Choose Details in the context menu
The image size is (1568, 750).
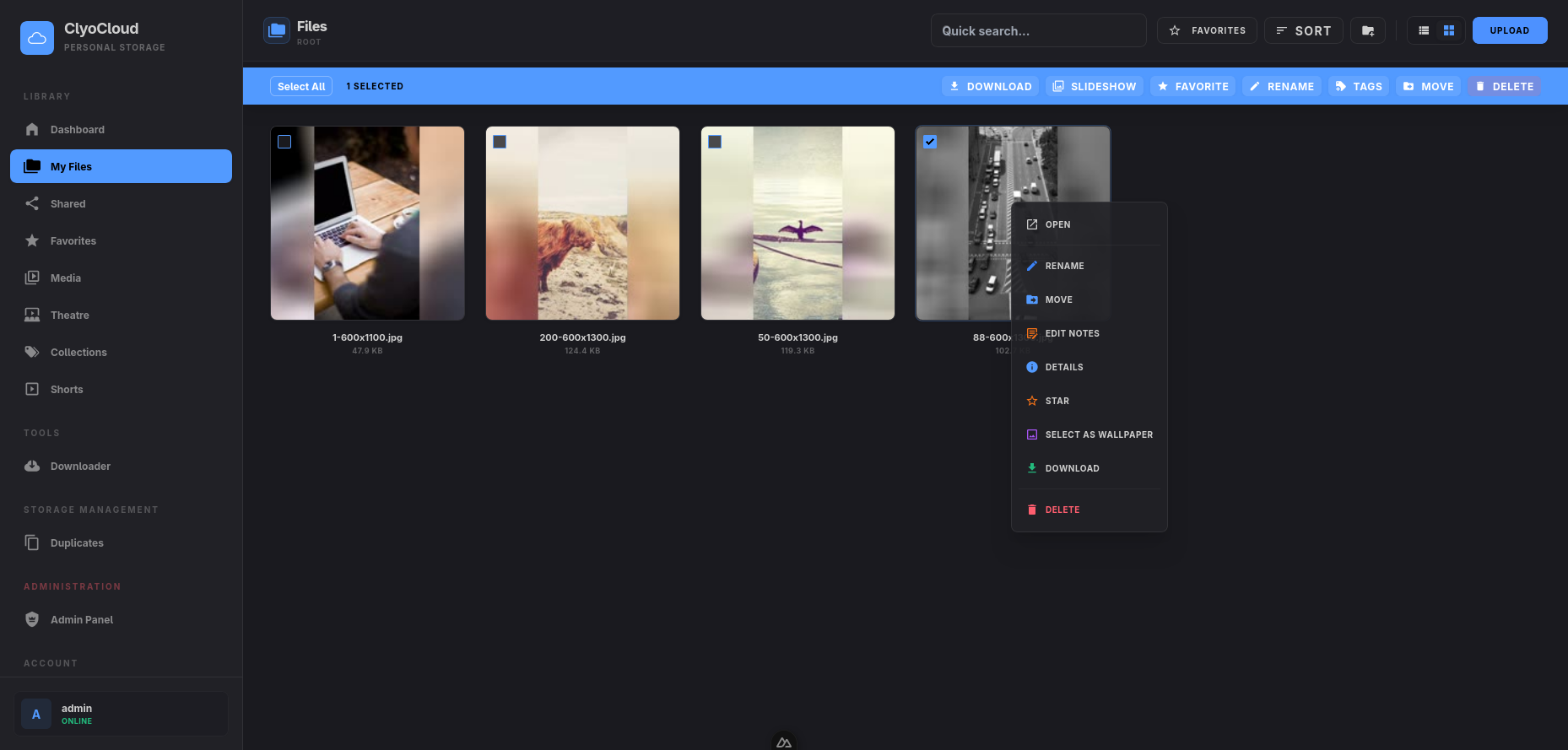pos(1089,367)
